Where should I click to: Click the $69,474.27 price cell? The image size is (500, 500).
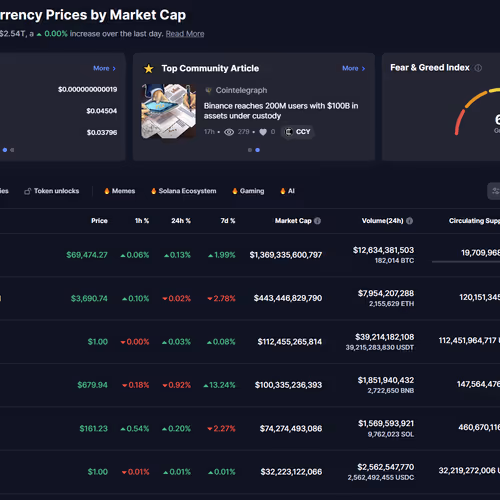[87, 255]
